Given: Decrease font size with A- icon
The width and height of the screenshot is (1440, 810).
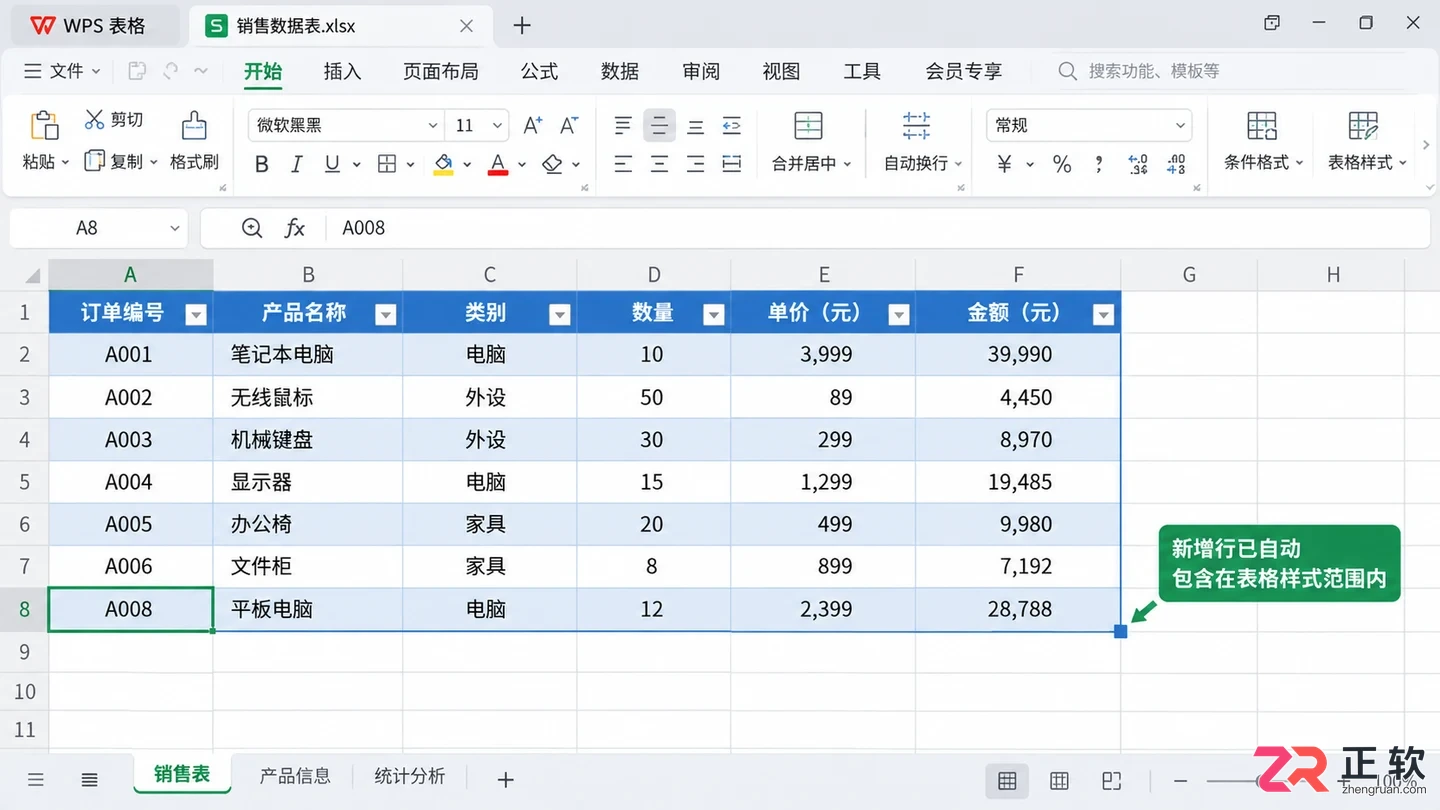Looking at the screenshot, I should coord(569,125).
